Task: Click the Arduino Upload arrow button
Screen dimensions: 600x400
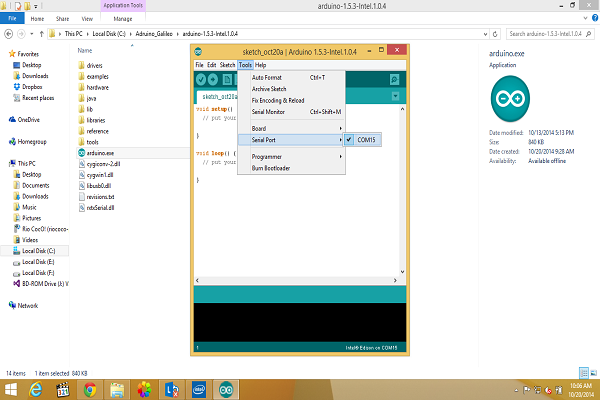Action: pyautogui.click(x=213, y=79)
